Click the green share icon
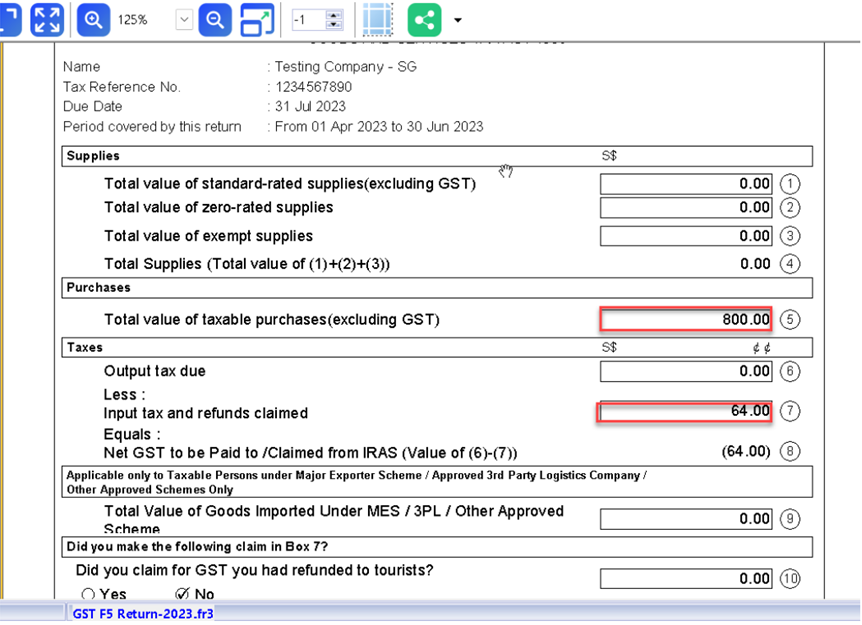 tap(426, 19)
